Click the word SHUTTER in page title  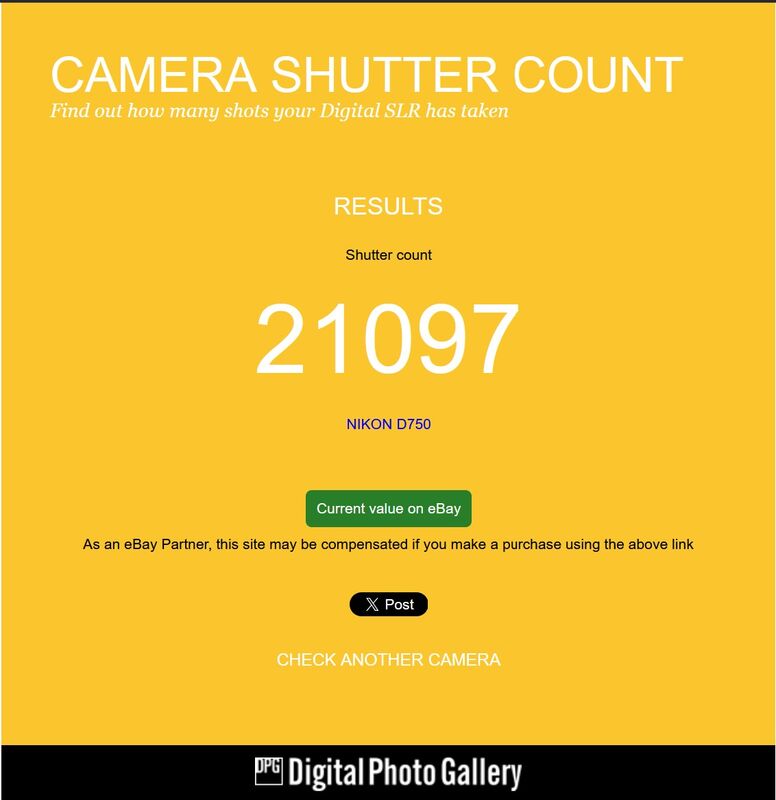[384, 74]
